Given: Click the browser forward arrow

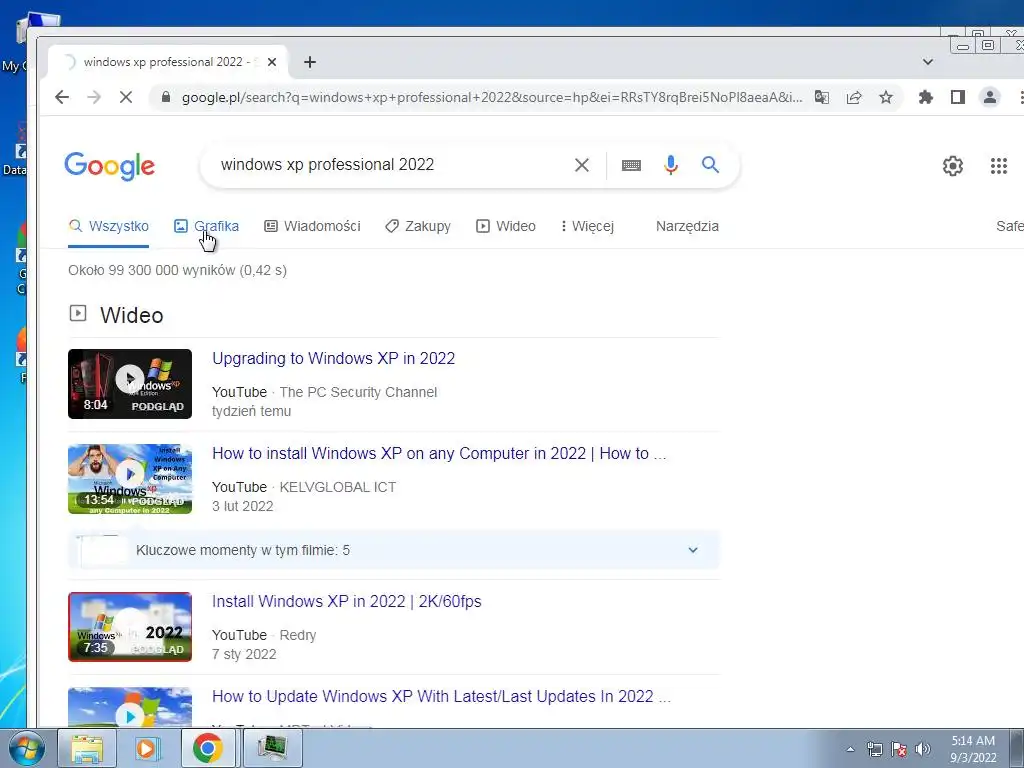Looking at the screenshot, I should click(94, 97).
